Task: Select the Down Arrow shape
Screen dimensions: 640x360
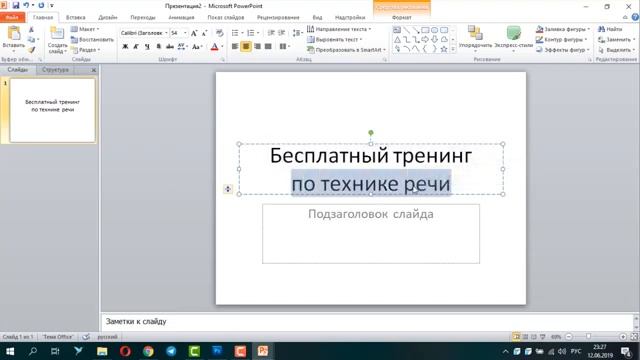Action: [434, 39]
